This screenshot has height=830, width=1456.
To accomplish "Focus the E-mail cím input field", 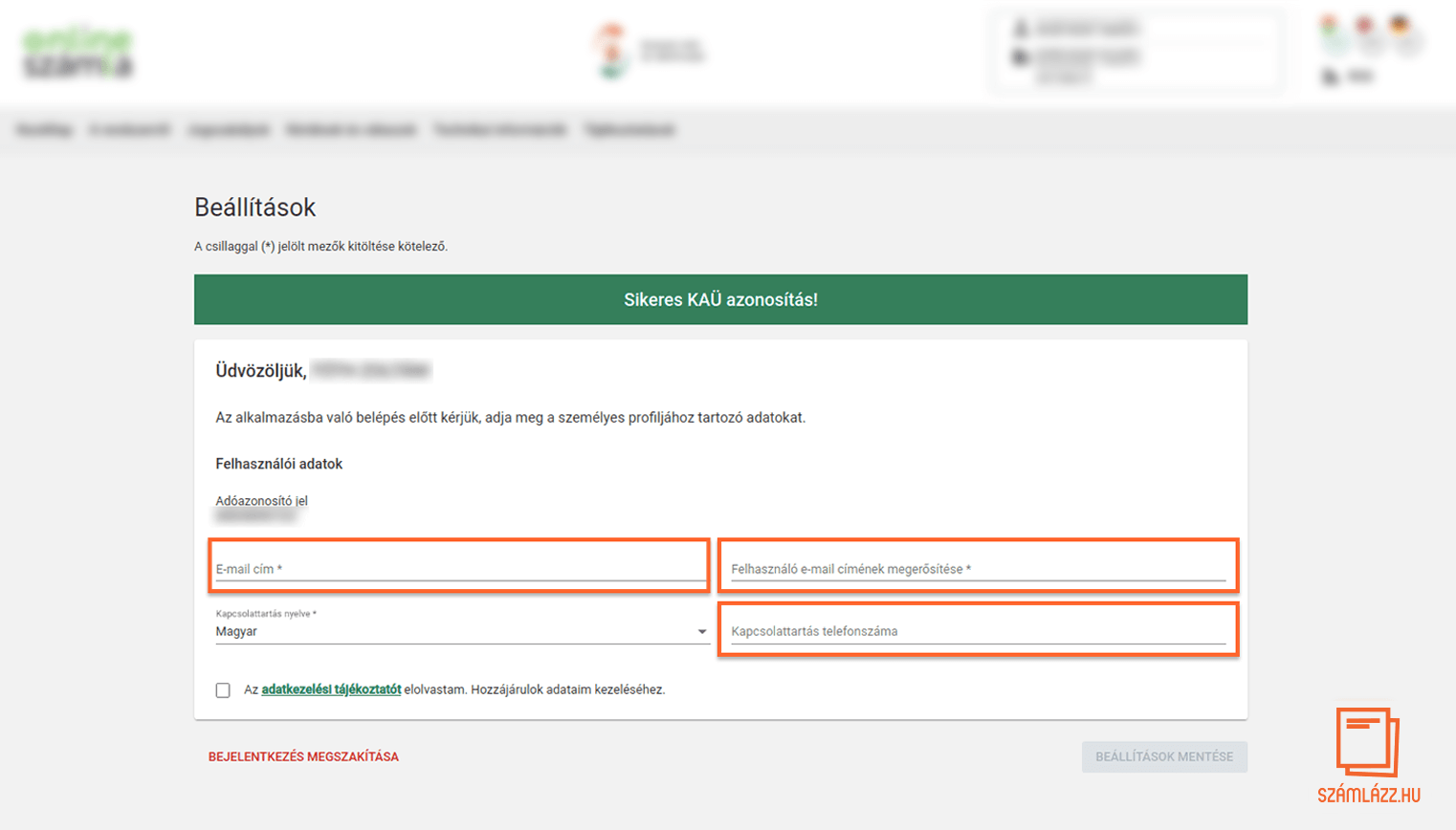I will click(459, 569).
